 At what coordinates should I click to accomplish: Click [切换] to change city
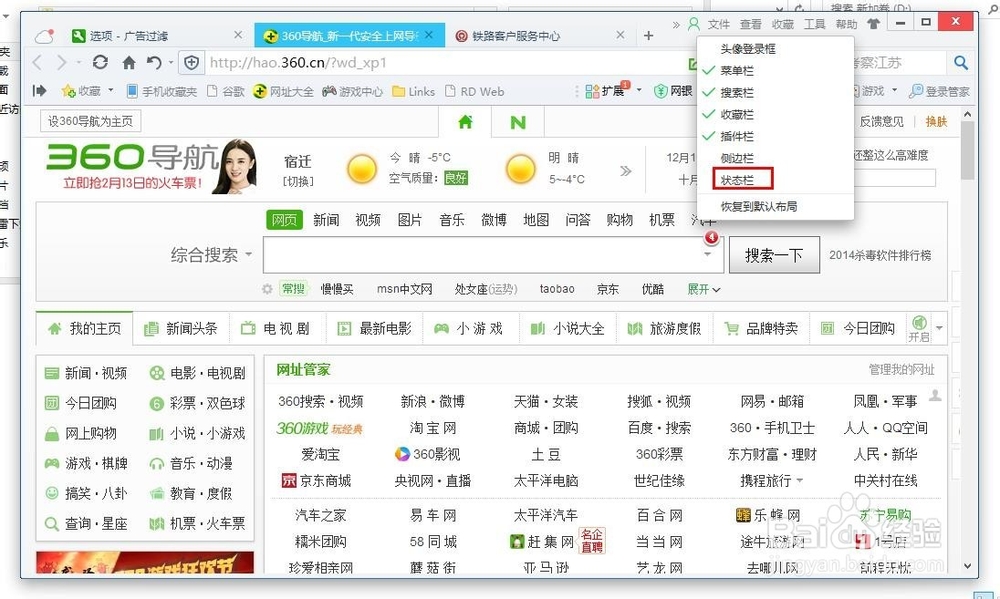coord(298,181)
